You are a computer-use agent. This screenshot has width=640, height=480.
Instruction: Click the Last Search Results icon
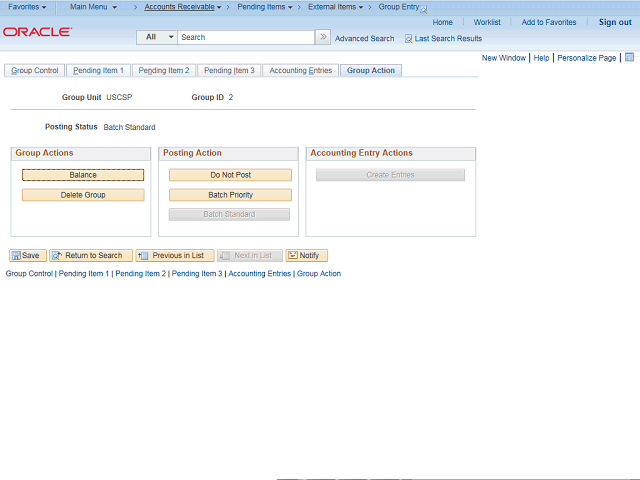coord(408,39)
